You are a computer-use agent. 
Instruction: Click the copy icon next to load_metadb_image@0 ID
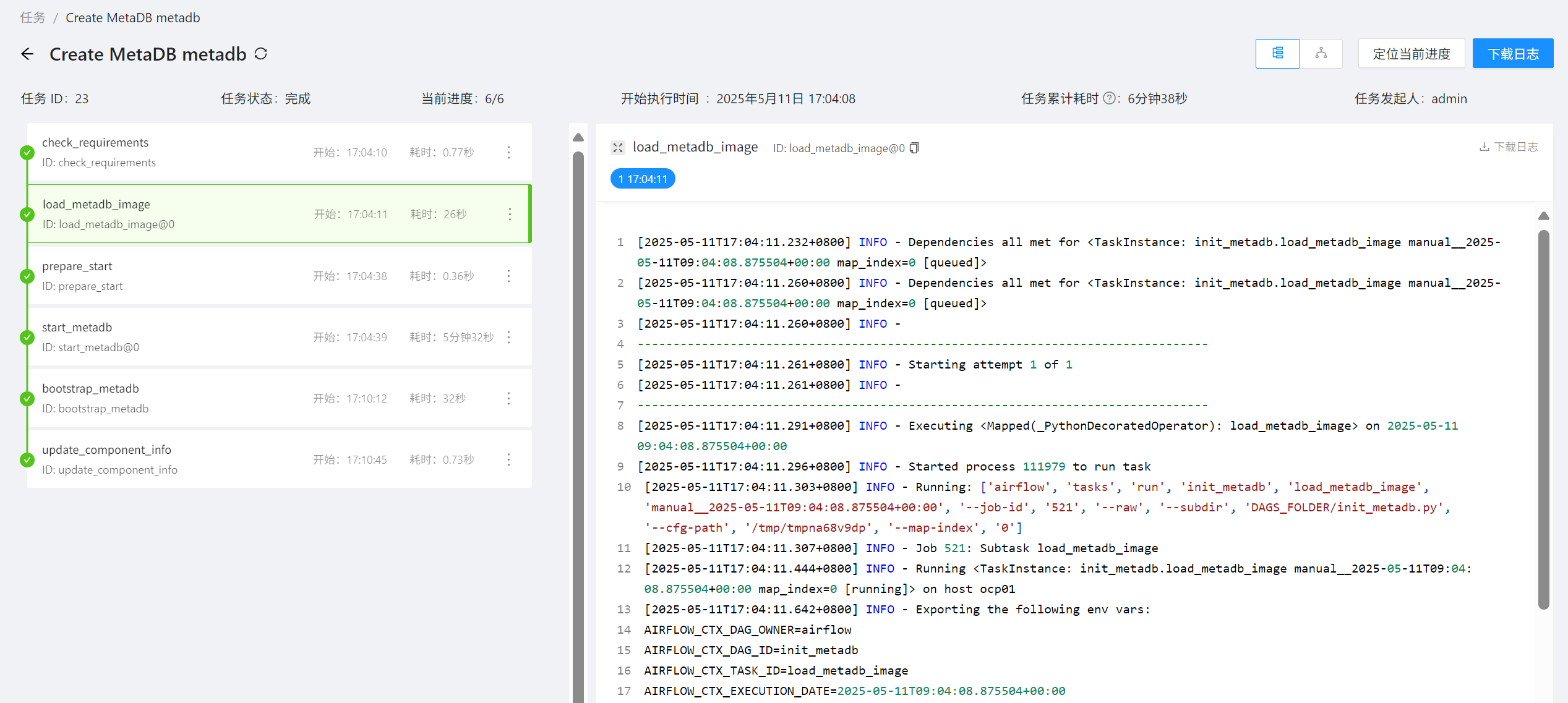point(915,148)
